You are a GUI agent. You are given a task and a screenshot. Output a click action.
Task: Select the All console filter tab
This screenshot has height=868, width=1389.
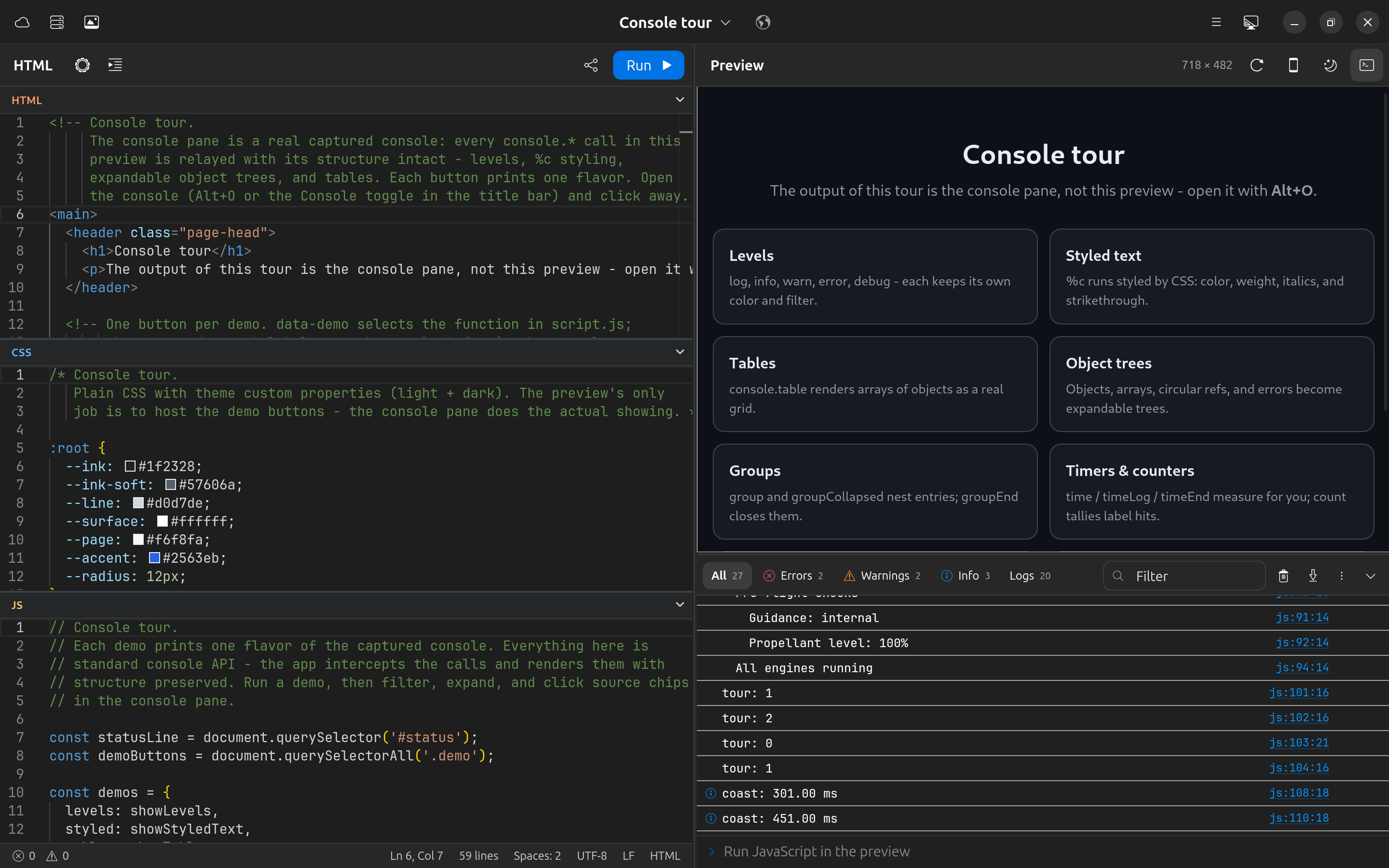tap(727, 576)
